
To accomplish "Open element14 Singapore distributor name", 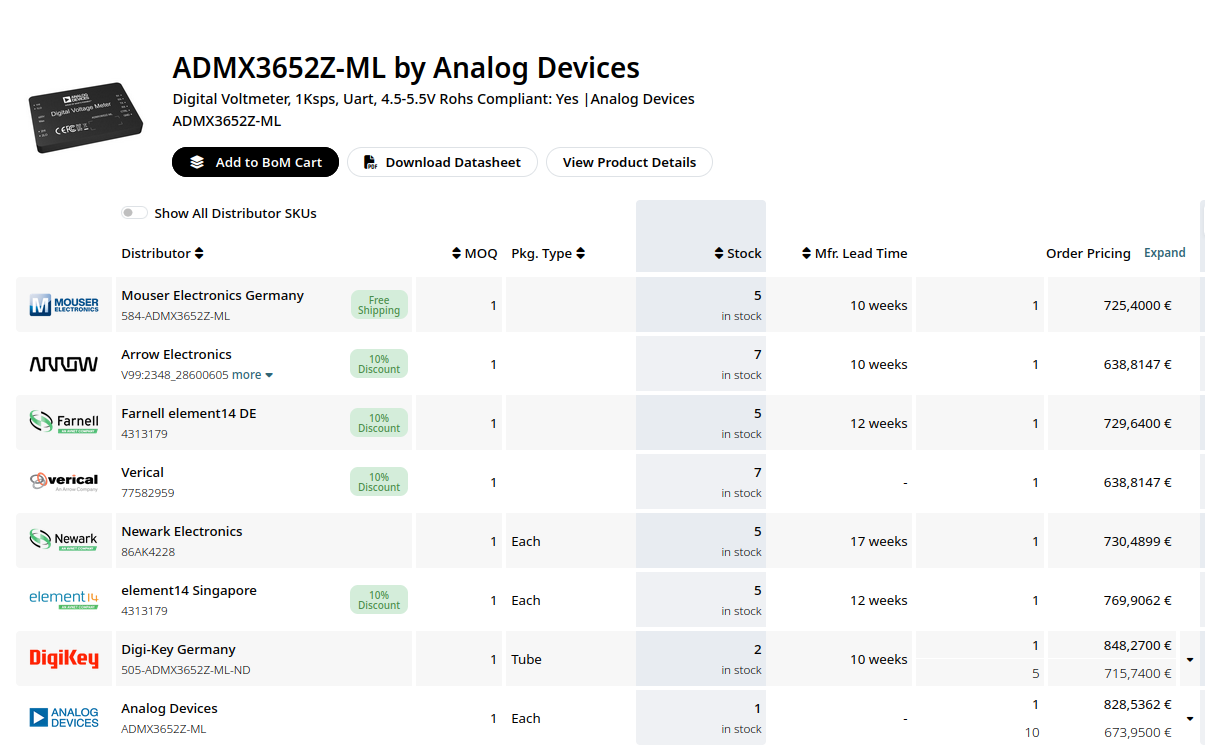I will click(189, 590).
